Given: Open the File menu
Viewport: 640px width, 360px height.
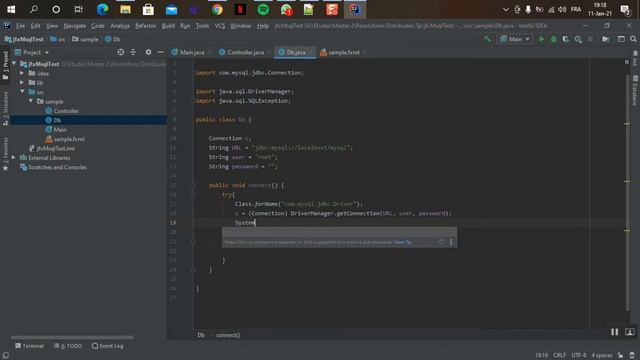Looking at the screenshot, I should [20, 26].
